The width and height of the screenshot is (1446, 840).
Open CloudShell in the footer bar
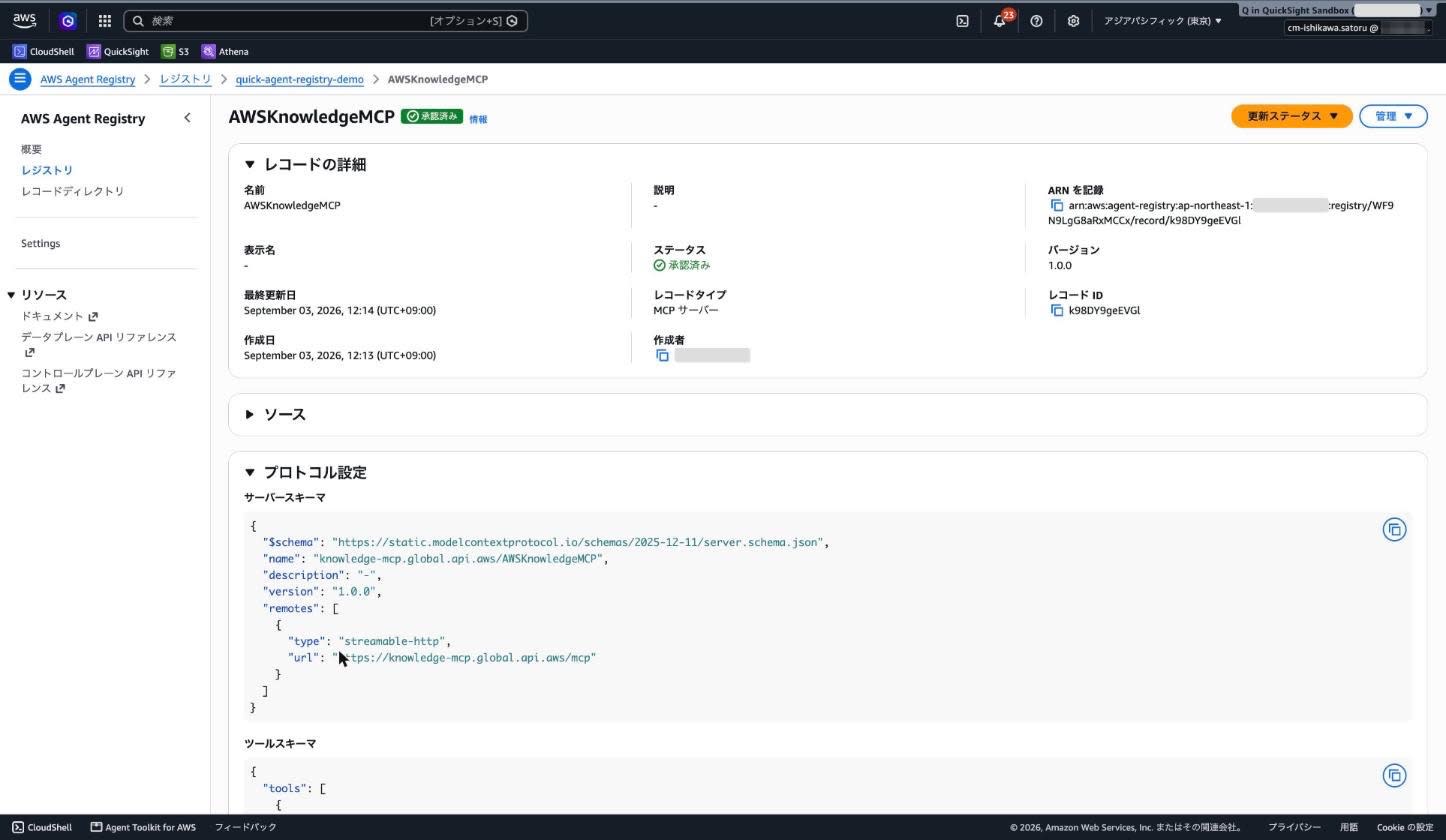click(42, 827)
